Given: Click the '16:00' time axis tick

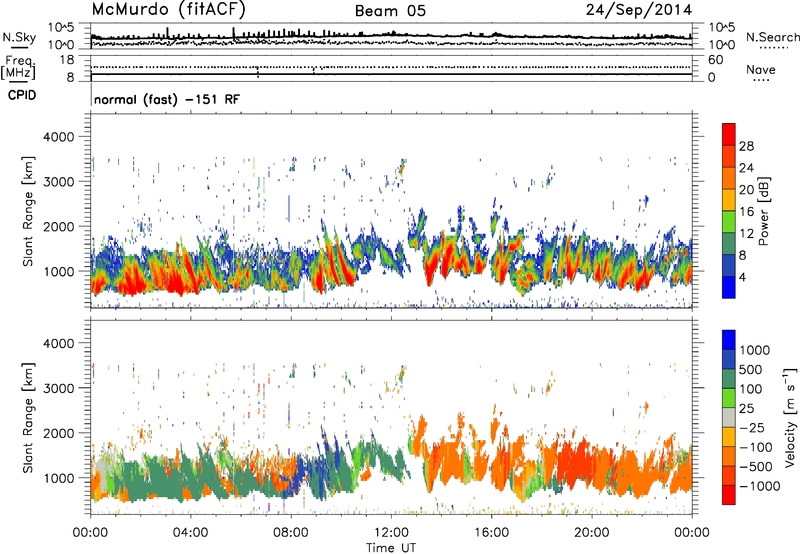Looking at the screenshot, I should pyautogui.click(x=491, y=533).
